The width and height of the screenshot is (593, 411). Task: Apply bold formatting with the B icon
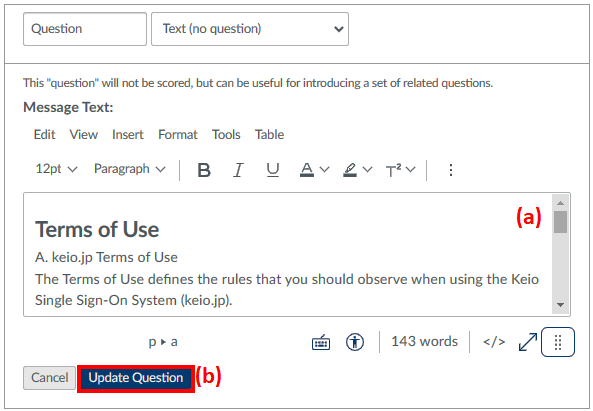coord(204,170)
